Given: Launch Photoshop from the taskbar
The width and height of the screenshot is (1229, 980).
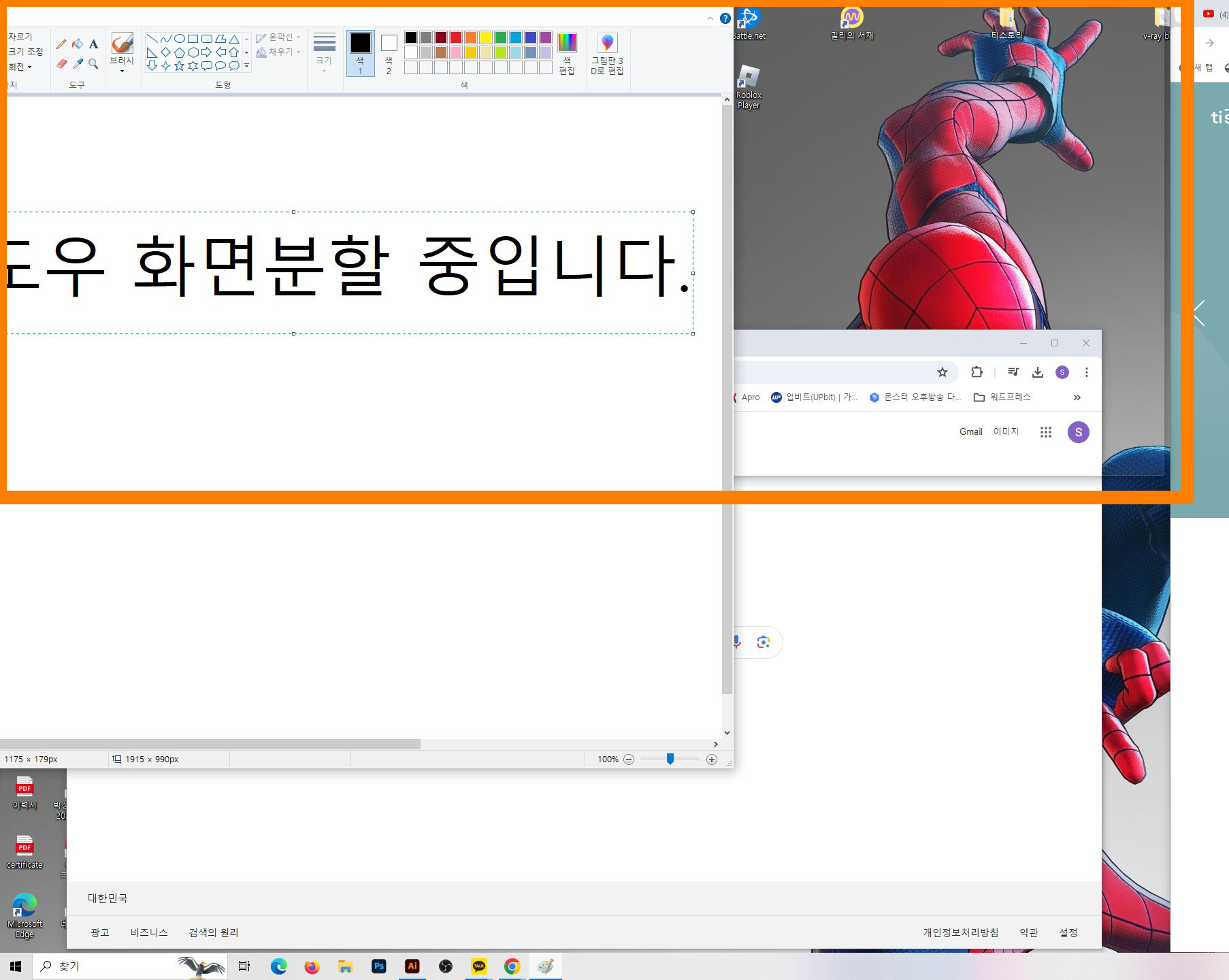Looking at the screenshot, I should tap(379, 966).
